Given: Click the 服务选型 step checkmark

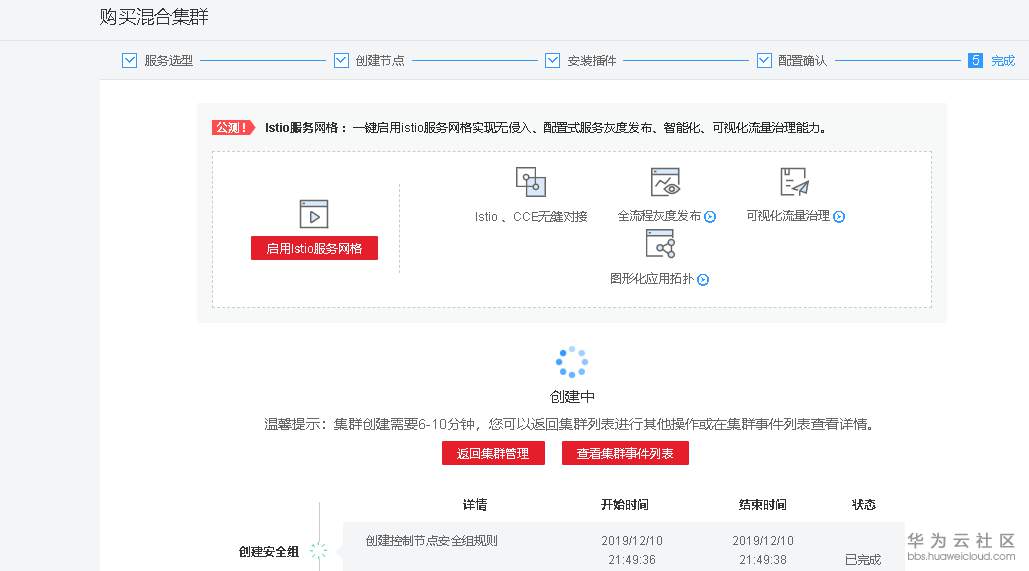Looking at the screenshot, I should [x=129, y=60].
